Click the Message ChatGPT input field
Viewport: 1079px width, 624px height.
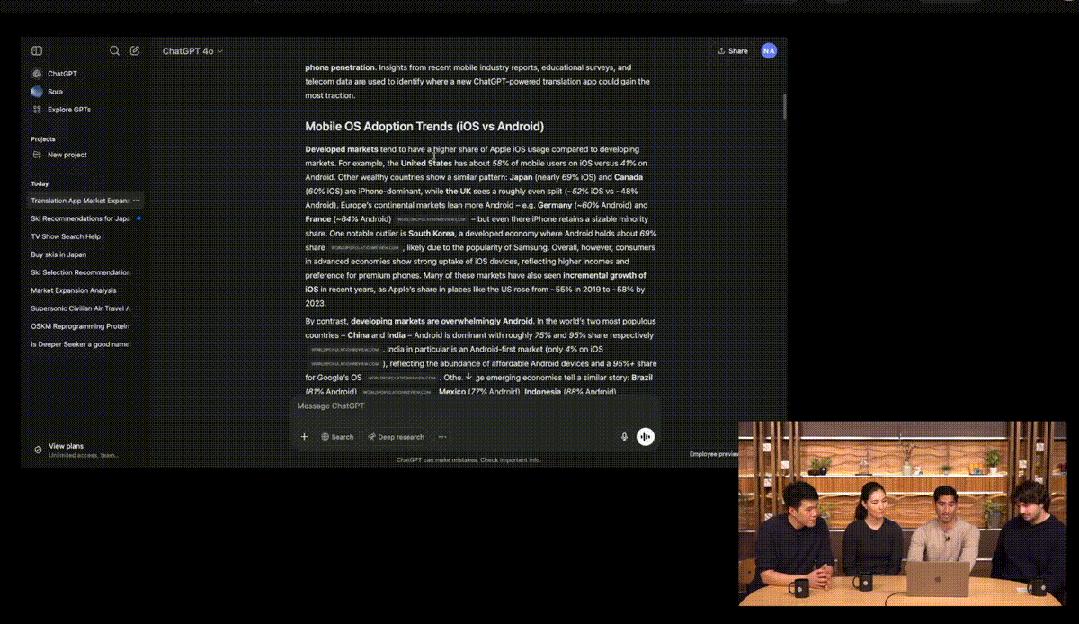pos(470,407)
